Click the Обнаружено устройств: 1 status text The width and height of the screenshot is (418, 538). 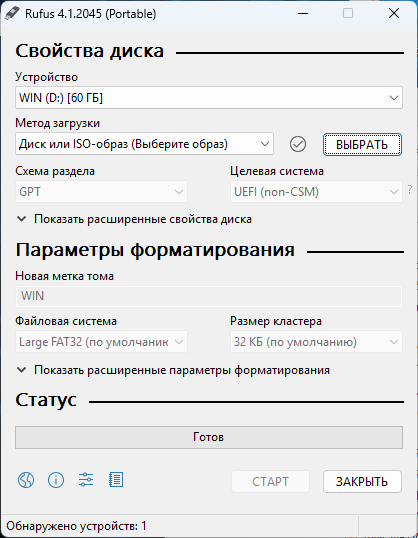(77, 526)
